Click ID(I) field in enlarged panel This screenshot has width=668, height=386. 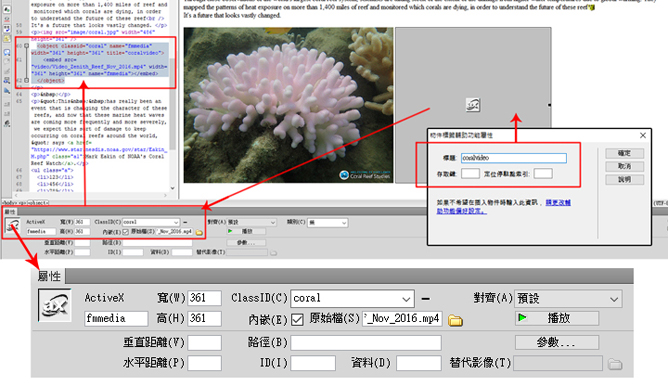coord(313,363)
